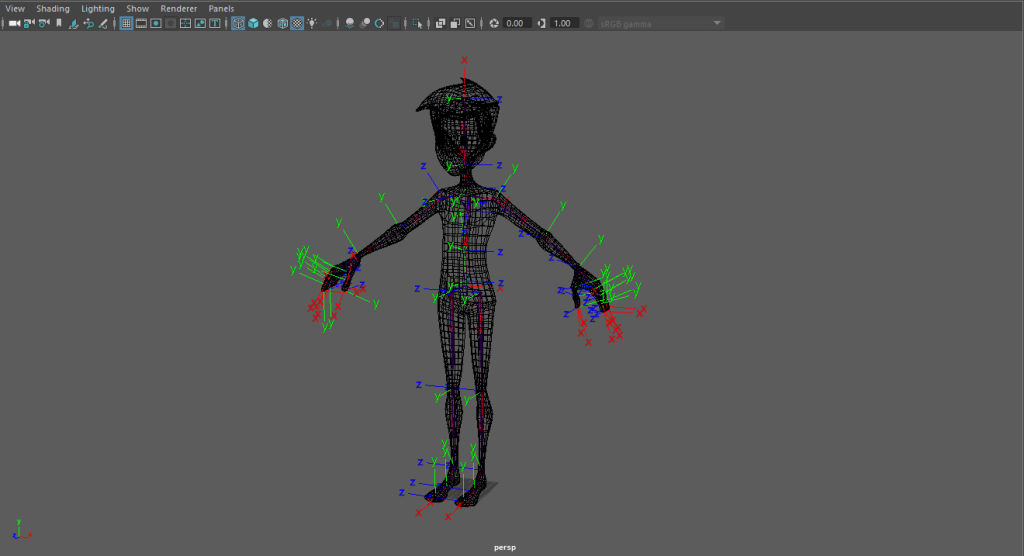Click the Isolate Select icon
Screen dimensions: 1024x556
pos(417,23)
